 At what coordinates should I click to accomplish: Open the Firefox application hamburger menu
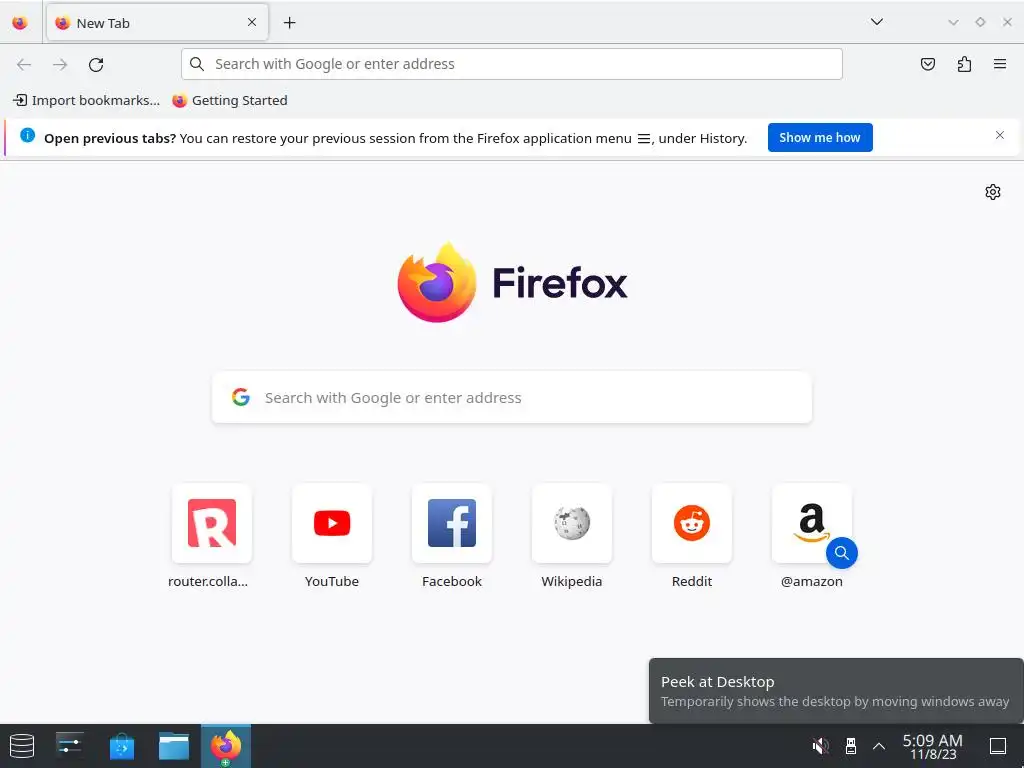1000,64
